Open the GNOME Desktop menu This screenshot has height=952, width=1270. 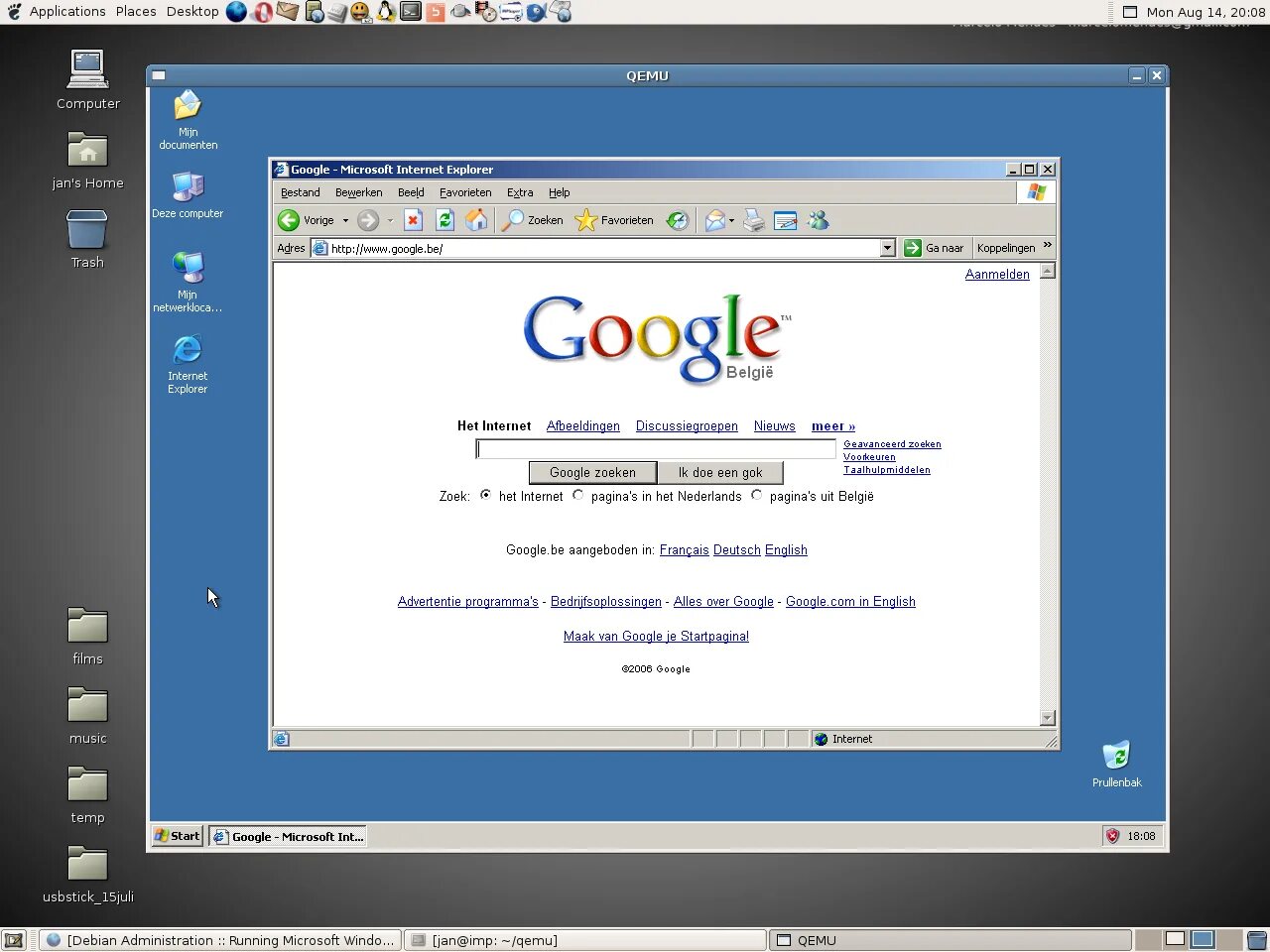coord(192,12)
